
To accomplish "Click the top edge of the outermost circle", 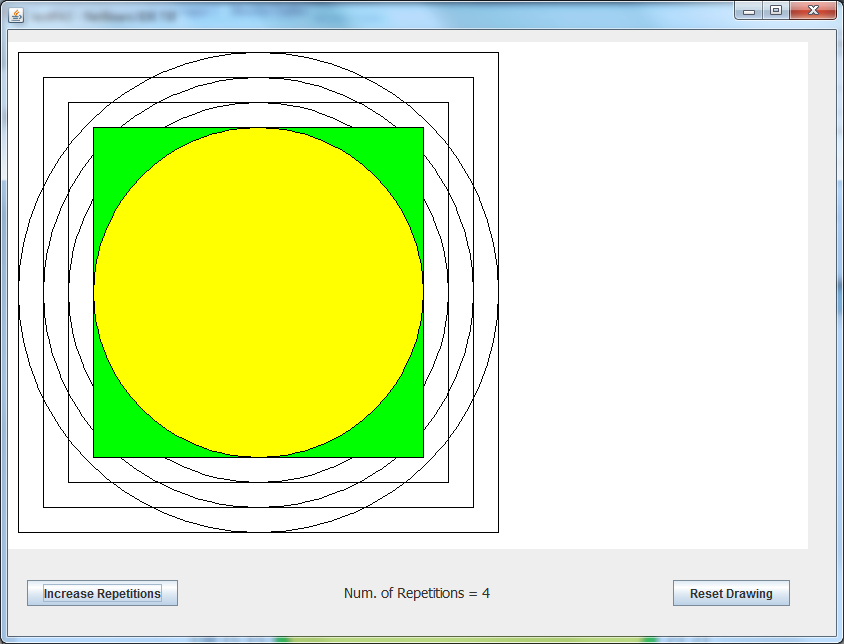I will click(x=258, y=53).
